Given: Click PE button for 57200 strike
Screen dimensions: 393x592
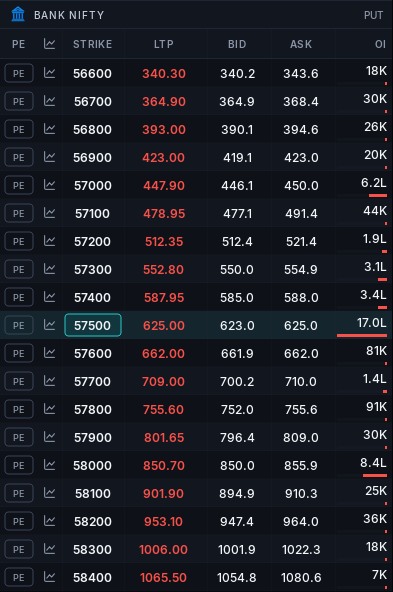Looking at the screenshot, I should pyautogui.click(x=19, y=241).
